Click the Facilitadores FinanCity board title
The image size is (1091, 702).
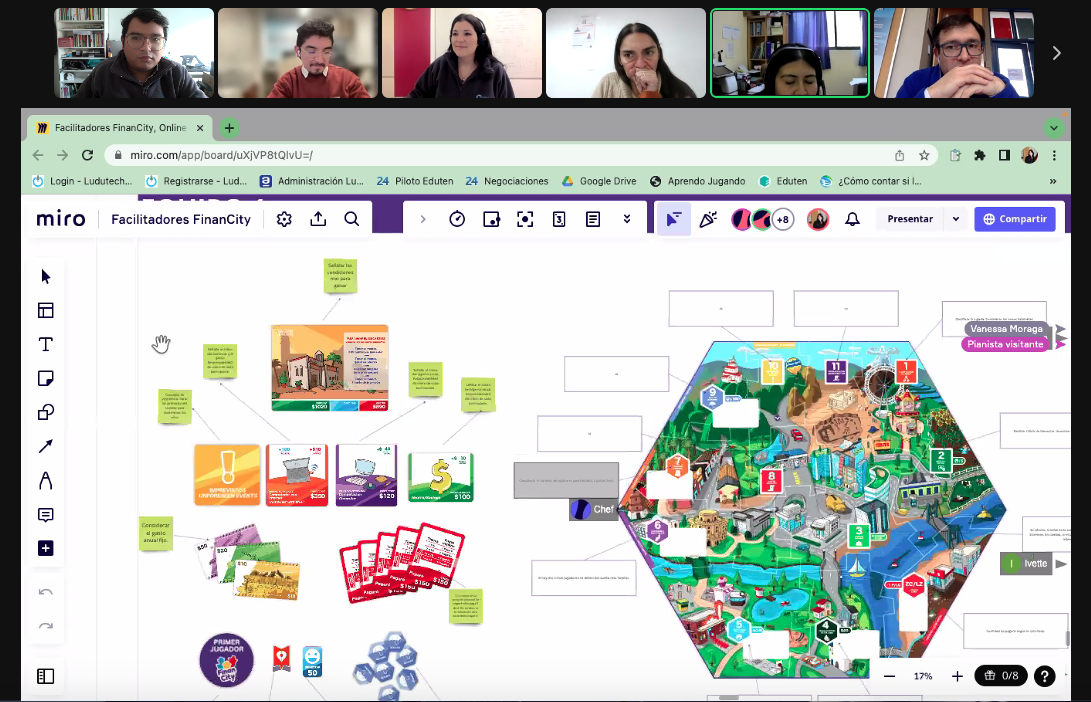181,219
